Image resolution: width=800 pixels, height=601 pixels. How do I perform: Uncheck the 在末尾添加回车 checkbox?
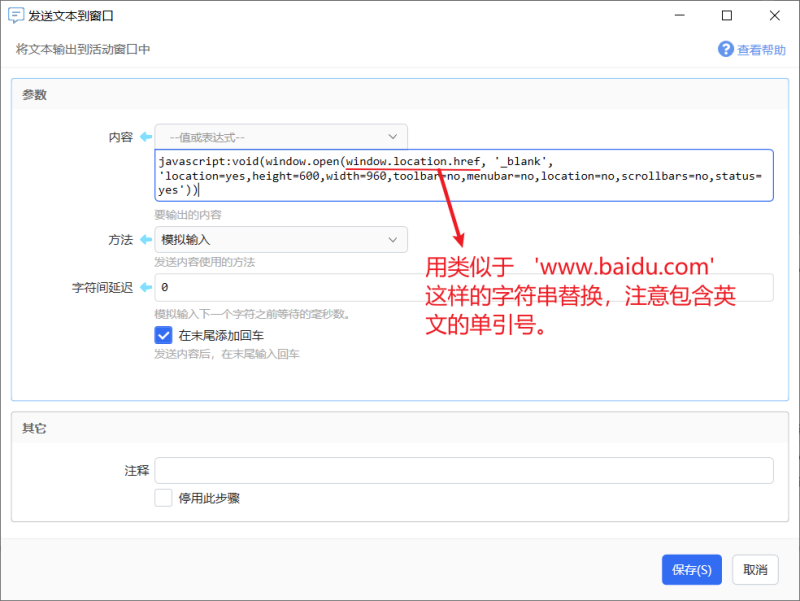[163, 335]
